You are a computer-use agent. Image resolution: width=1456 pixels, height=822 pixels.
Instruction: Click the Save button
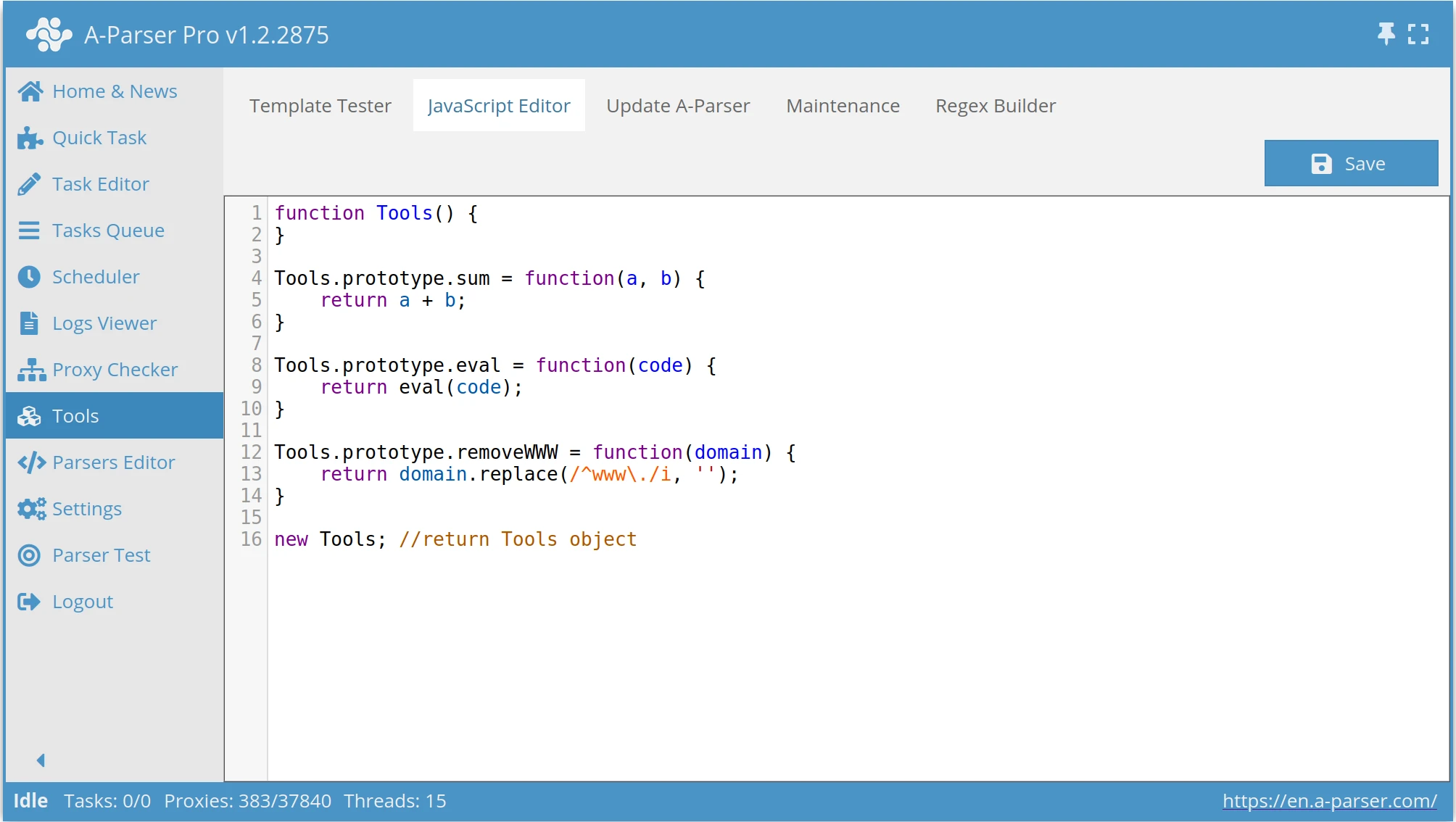click(1350, 164)
